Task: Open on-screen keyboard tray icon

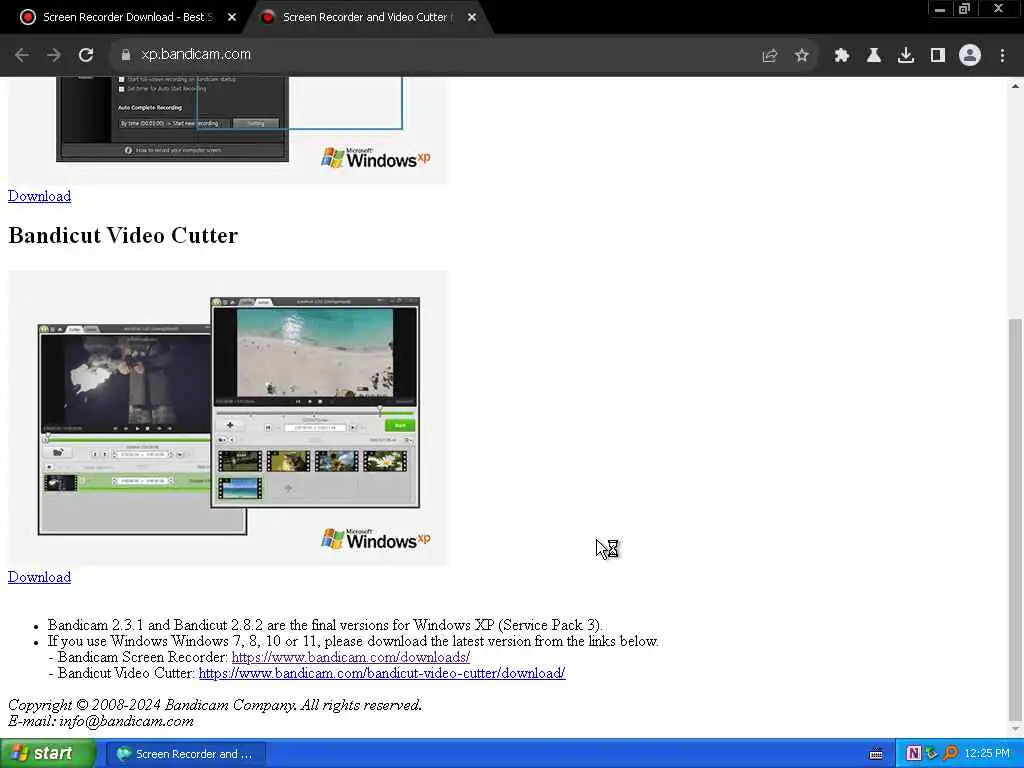Action: 876,754
